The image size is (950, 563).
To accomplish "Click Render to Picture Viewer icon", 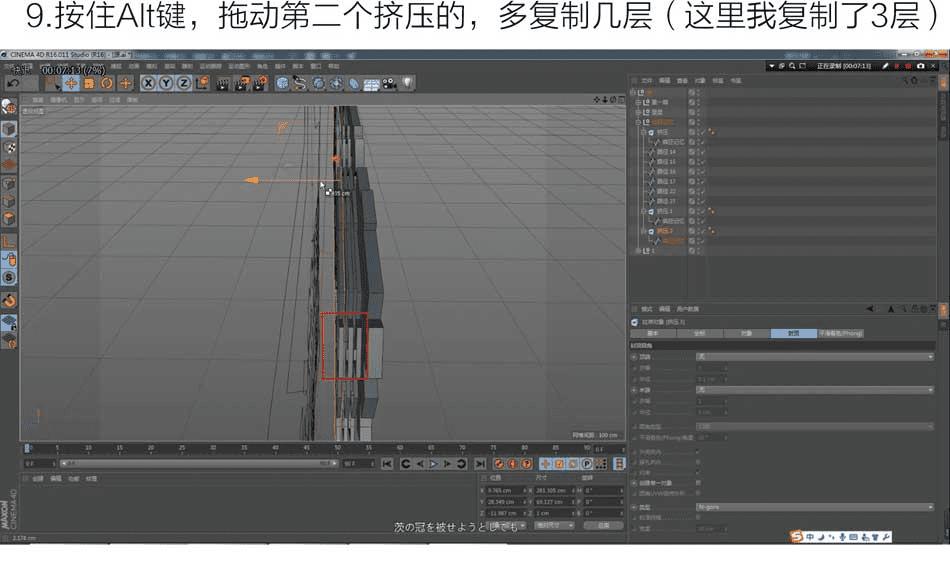I will point(242,83).
